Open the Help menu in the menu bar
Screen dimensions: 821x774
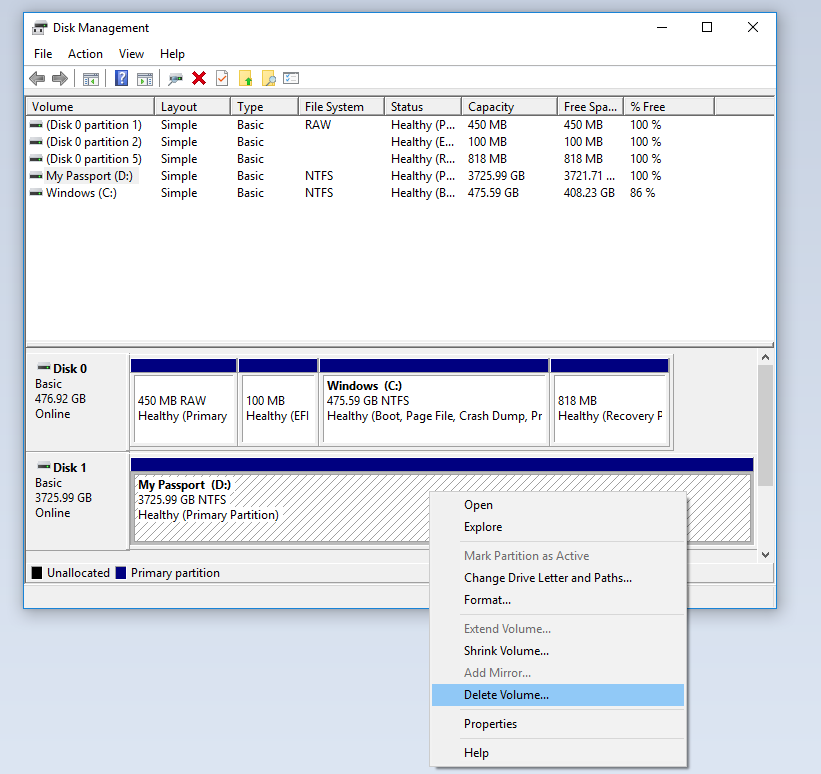172,54
